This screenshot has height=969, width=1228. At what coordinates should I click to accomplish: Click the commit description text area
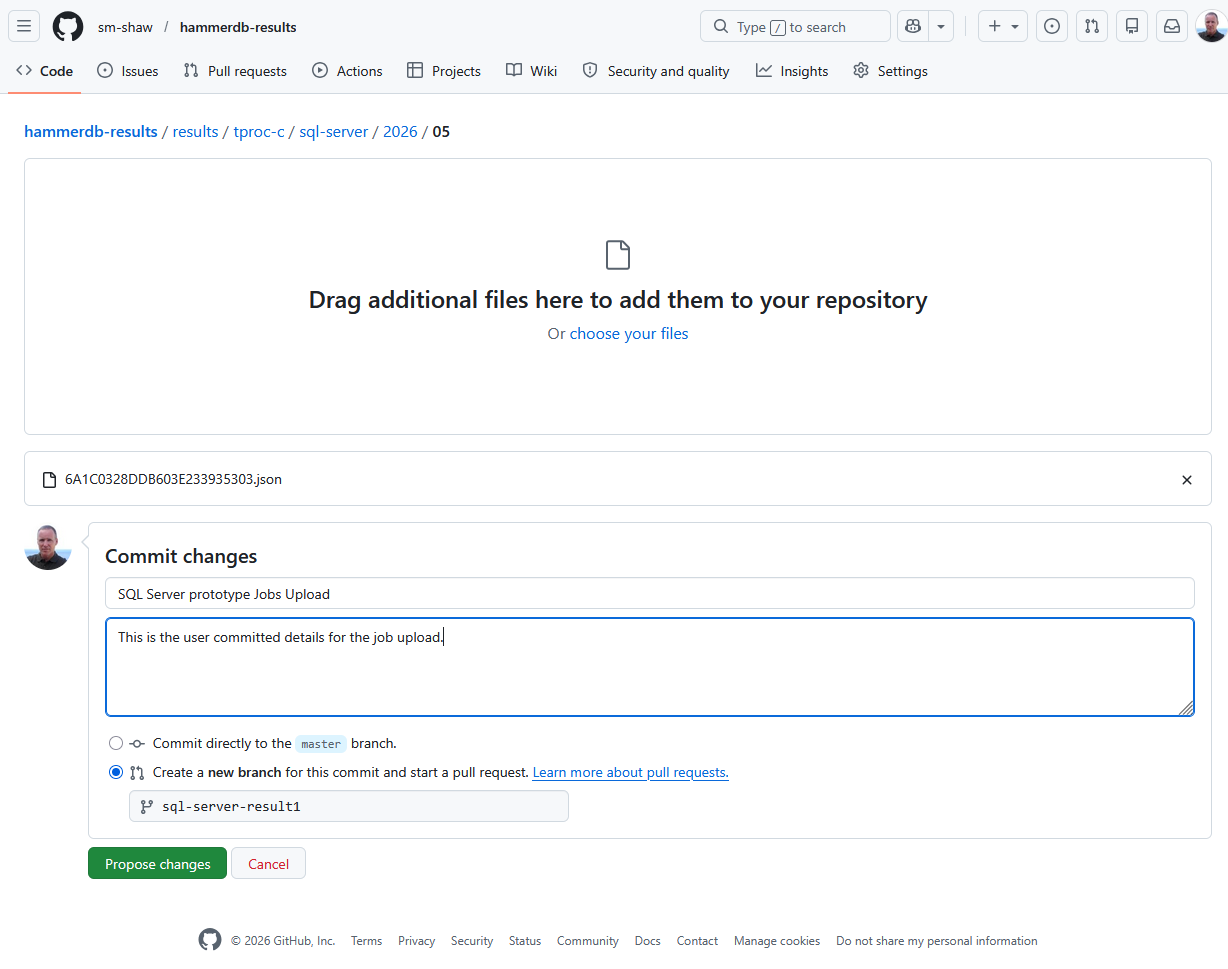pos(650,667)
